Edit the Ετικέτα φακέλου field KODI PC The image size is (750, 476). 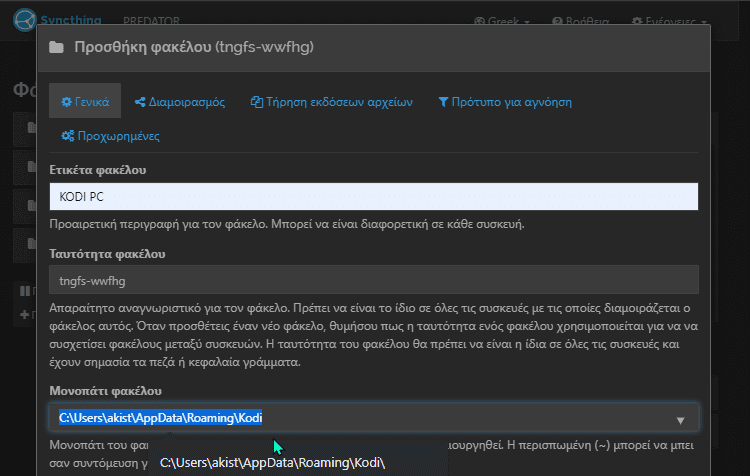point(374,197)
